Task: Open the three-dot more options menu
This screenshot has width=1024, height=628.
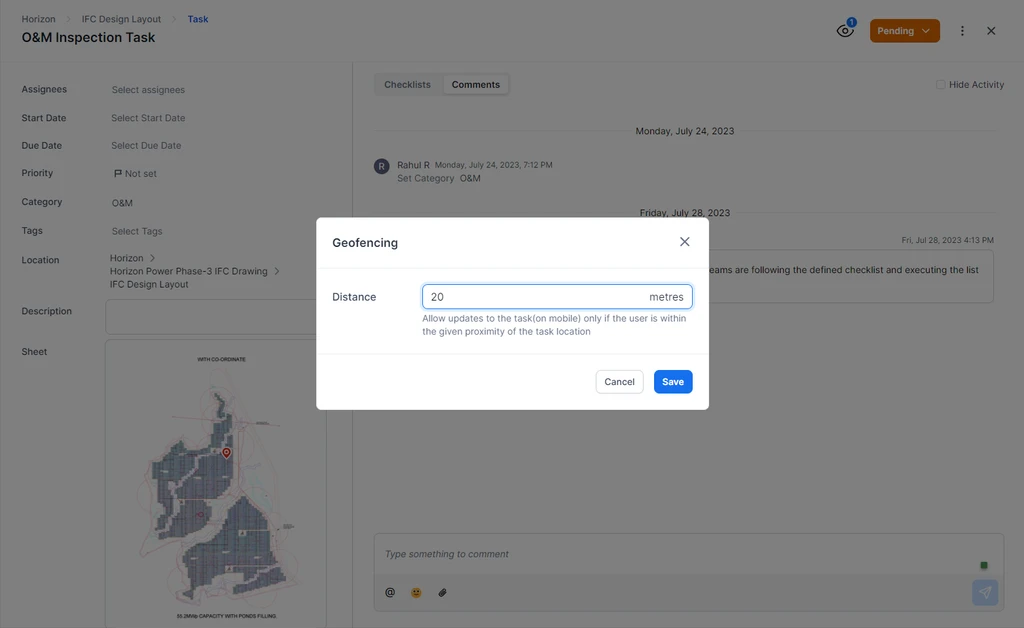Action: [x=962, y=31]
